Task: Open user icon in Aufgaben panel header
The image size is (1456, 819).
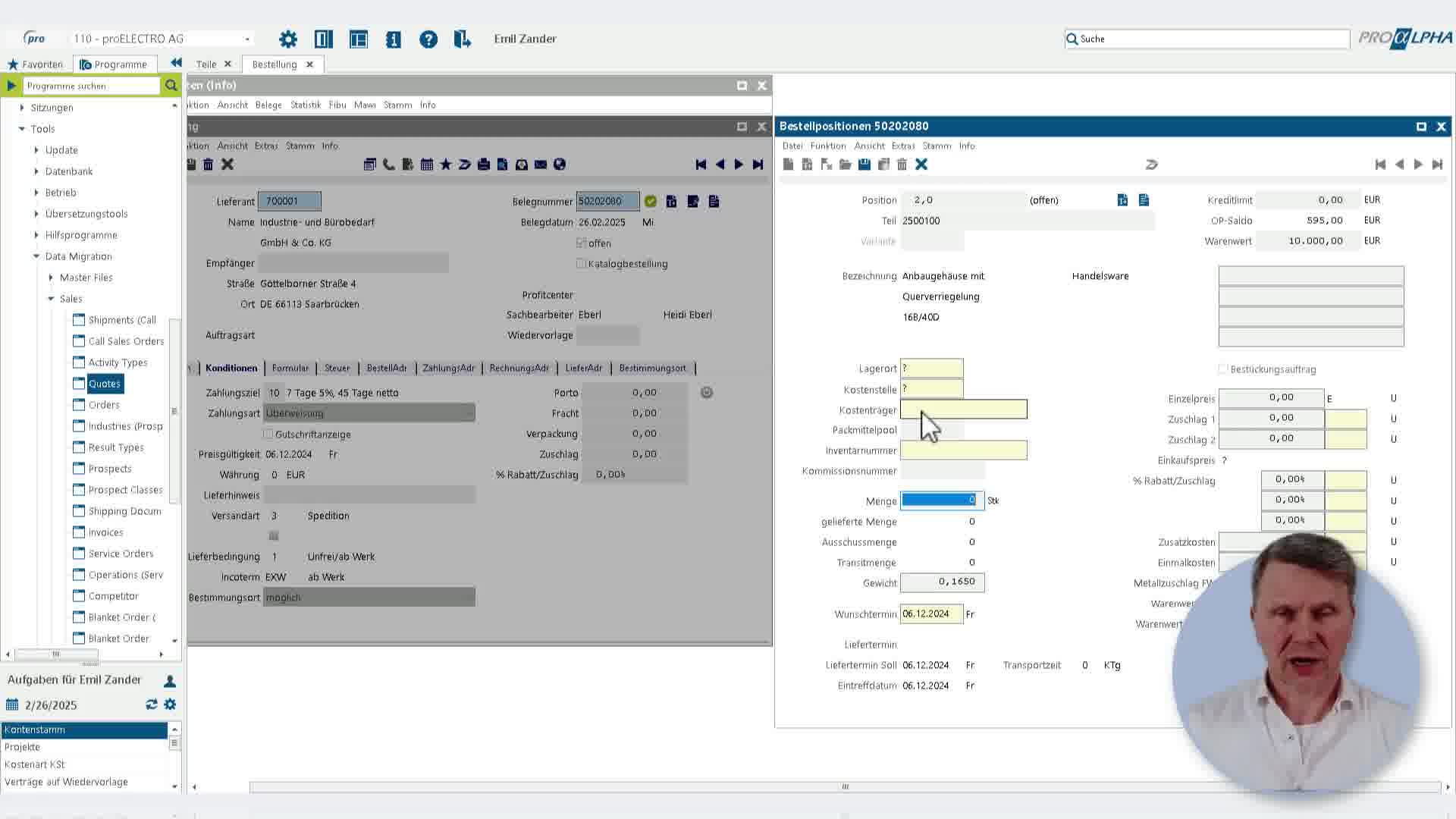Action: click(x=170, y=680)
